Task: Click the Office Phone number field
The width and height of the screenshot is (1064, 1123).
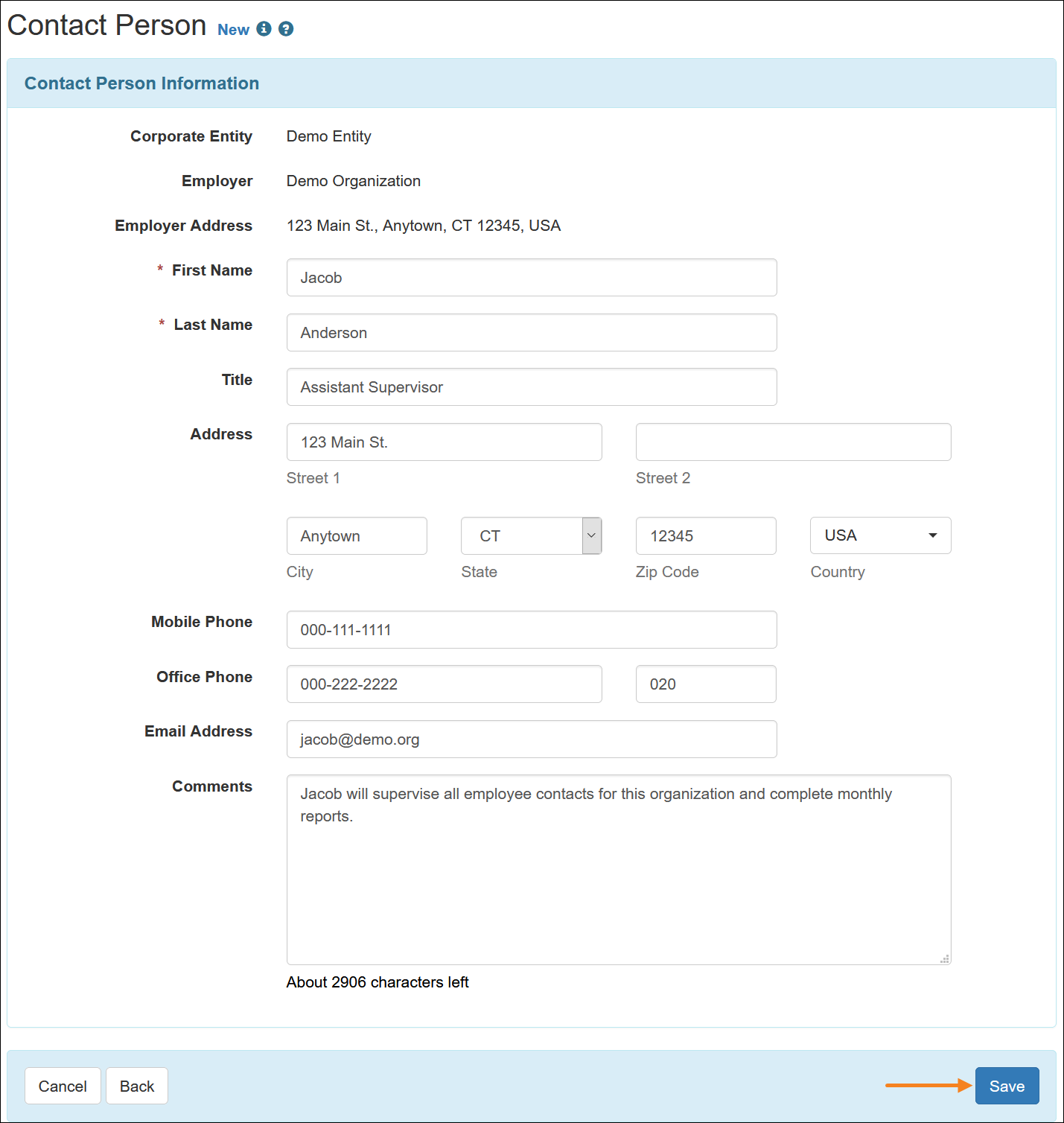Action: [x=444, y=684]
